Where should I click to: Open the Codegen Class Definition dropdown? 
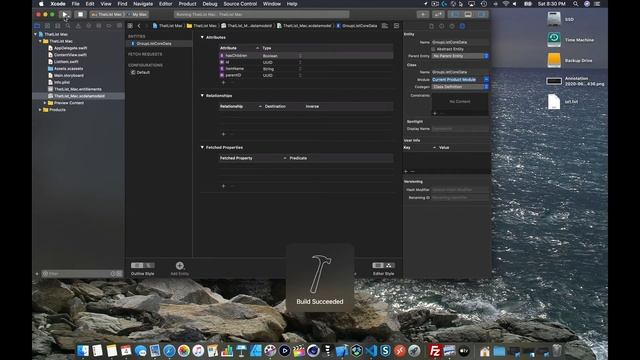pyautogui.click(x=460, y=87)
